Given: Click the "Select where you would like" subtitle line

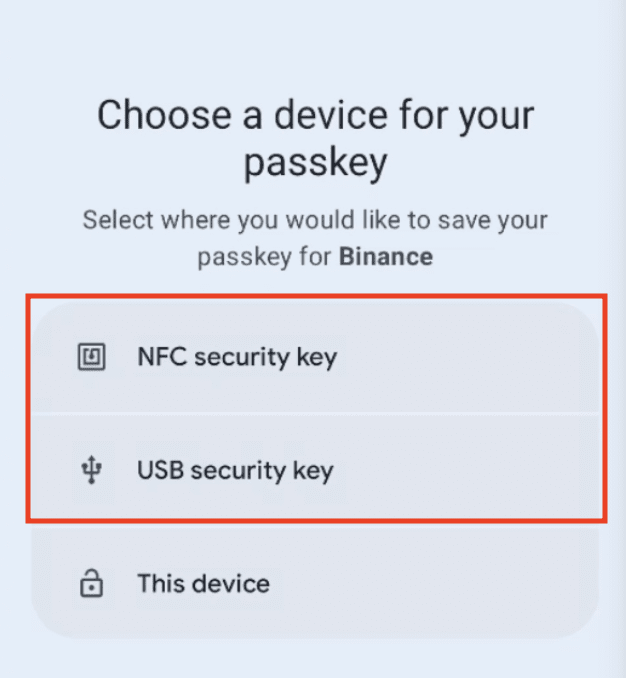Looking at the screenshot, I should point(315,220).
